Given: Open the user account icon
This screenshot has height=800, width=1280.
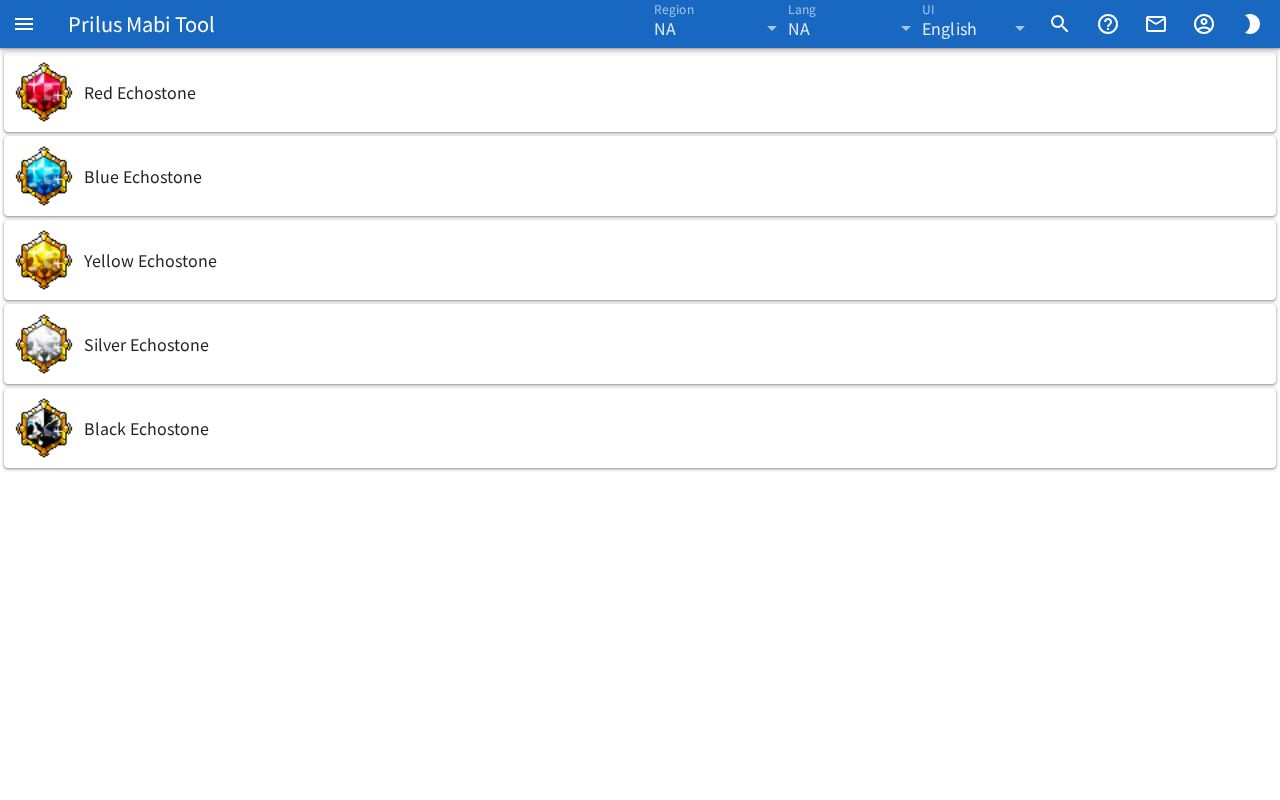Looking at the screenshot, I should coord(1204,24).
